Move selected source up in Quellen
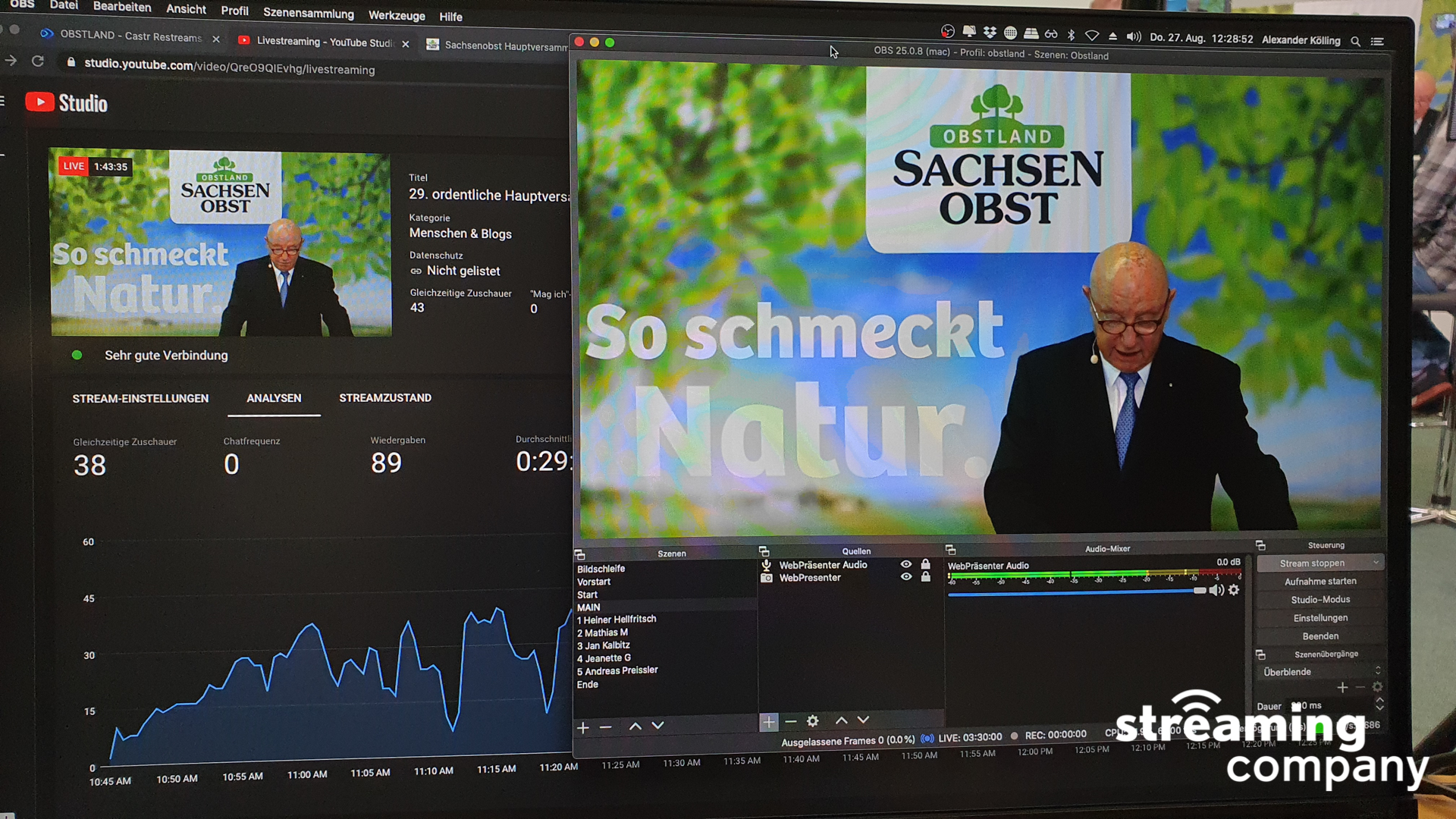Screen dimensions: 1456x819 pos(841,720)
